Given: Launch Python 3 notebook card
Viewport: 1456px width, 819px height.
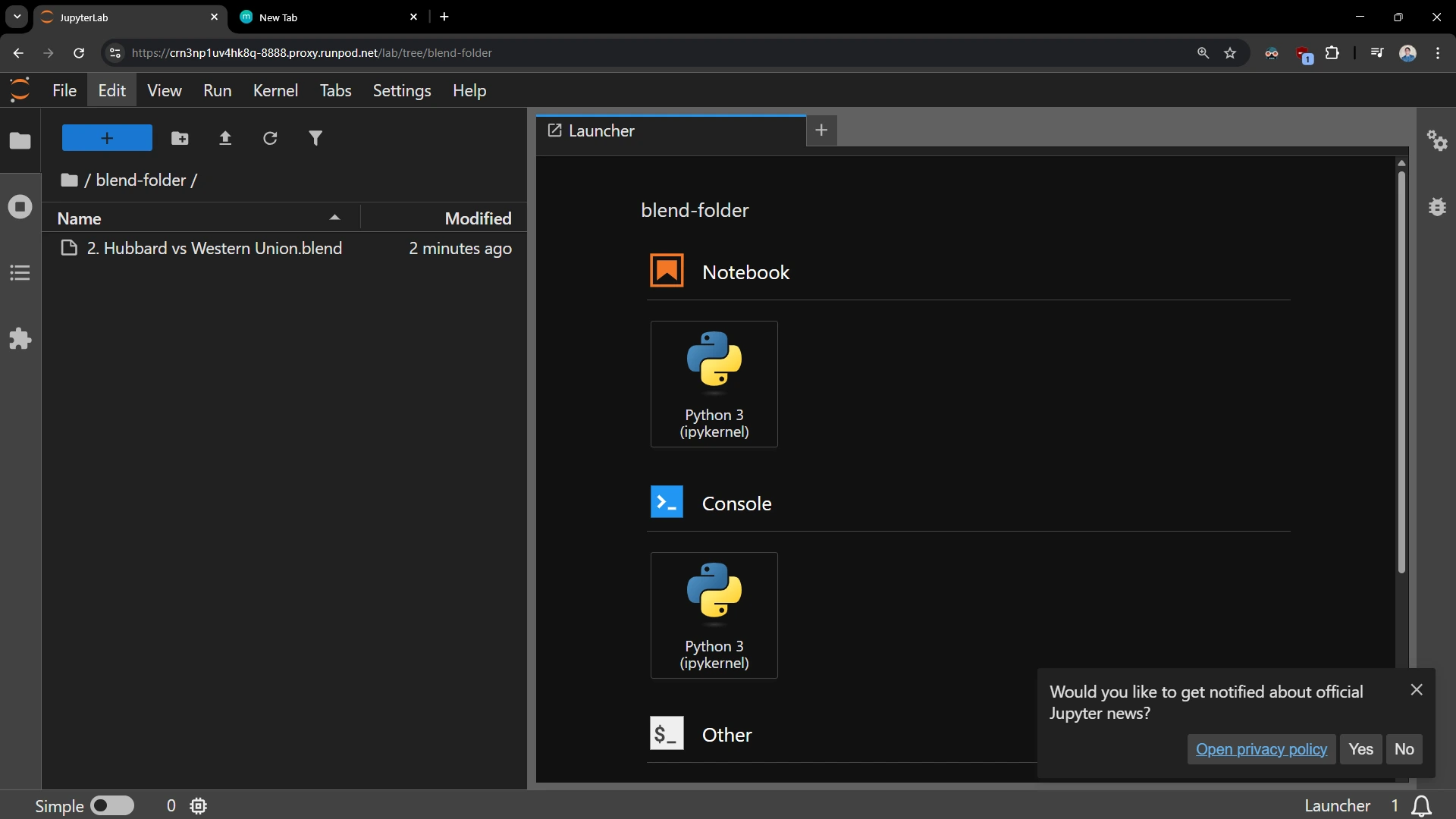Looking at the screenshot, I should click(714, 384).
